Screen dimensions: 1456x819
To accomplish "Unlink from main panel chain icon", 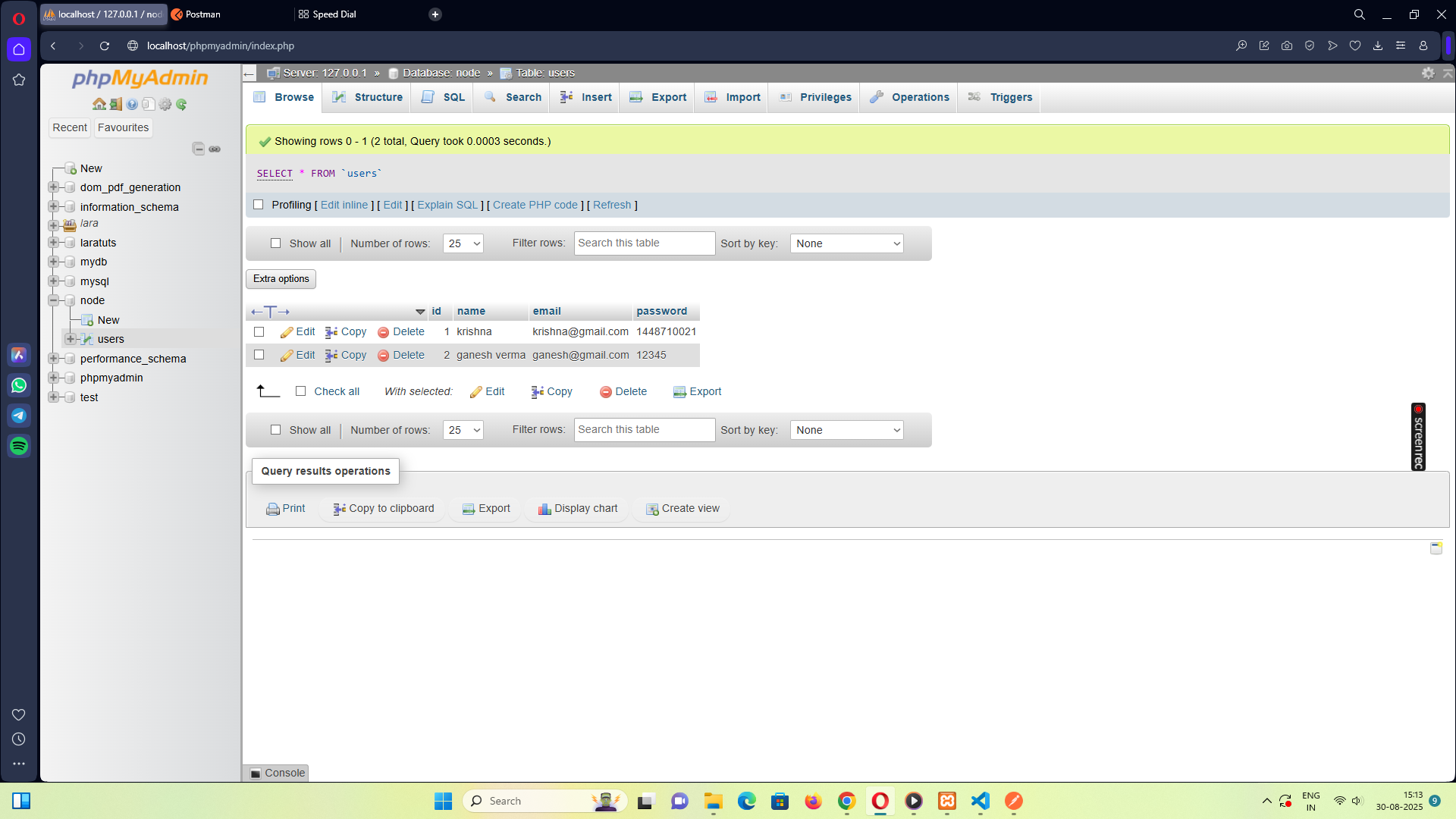I will (215, 149).
